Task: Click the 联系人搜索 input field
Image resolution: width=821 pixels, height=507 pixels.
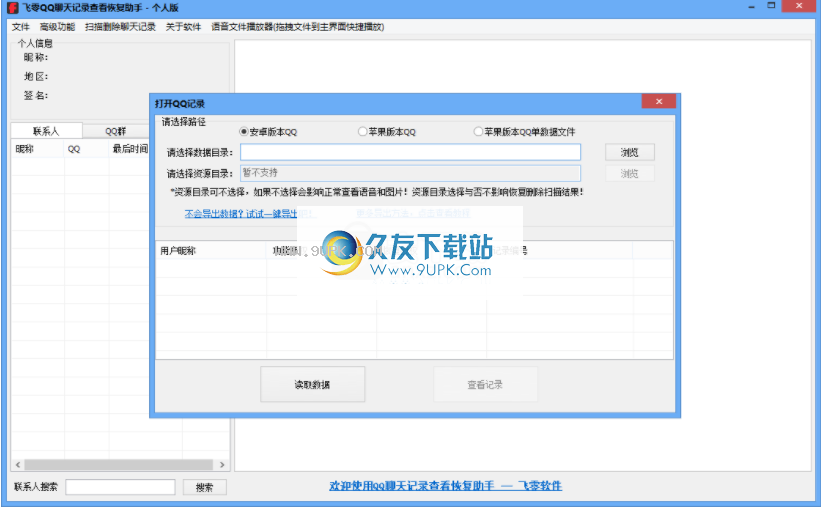Action: tap(120, 487)
